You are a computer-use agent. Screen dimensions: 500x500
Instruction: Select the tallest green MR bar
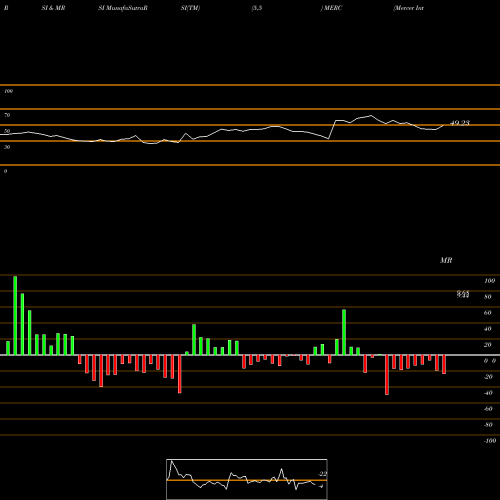(x=15, y=315)
